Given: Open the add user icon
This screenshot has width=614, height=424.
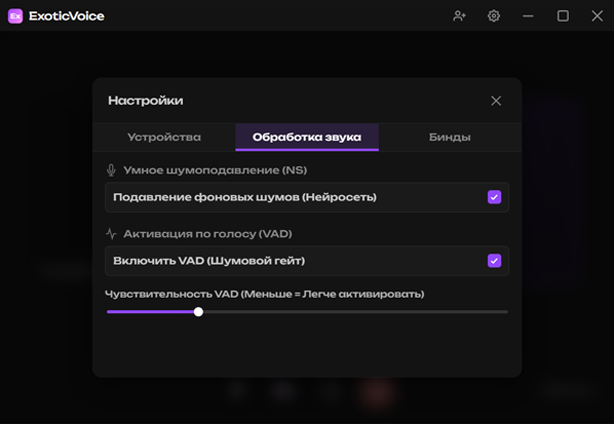Looking at the screenshot, I should 459,16.
